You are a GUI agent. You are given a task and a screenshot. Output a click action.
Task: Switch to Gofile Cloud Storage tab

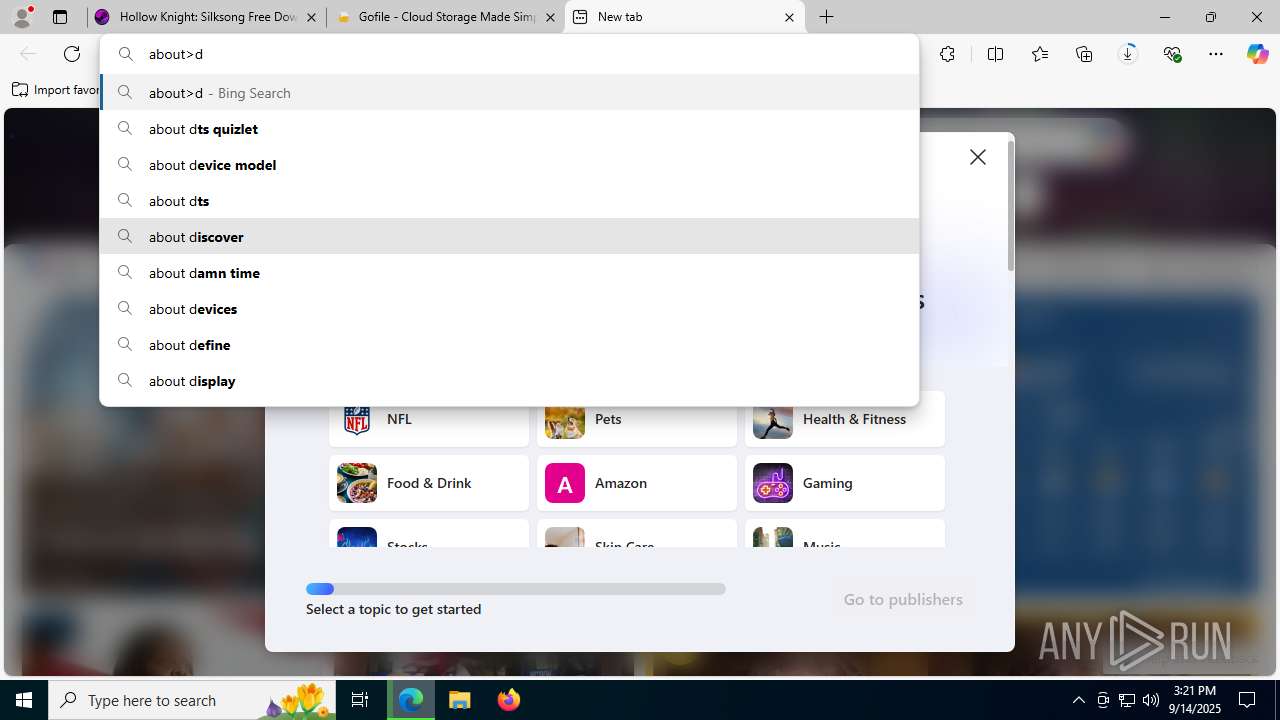click(446, 17)
